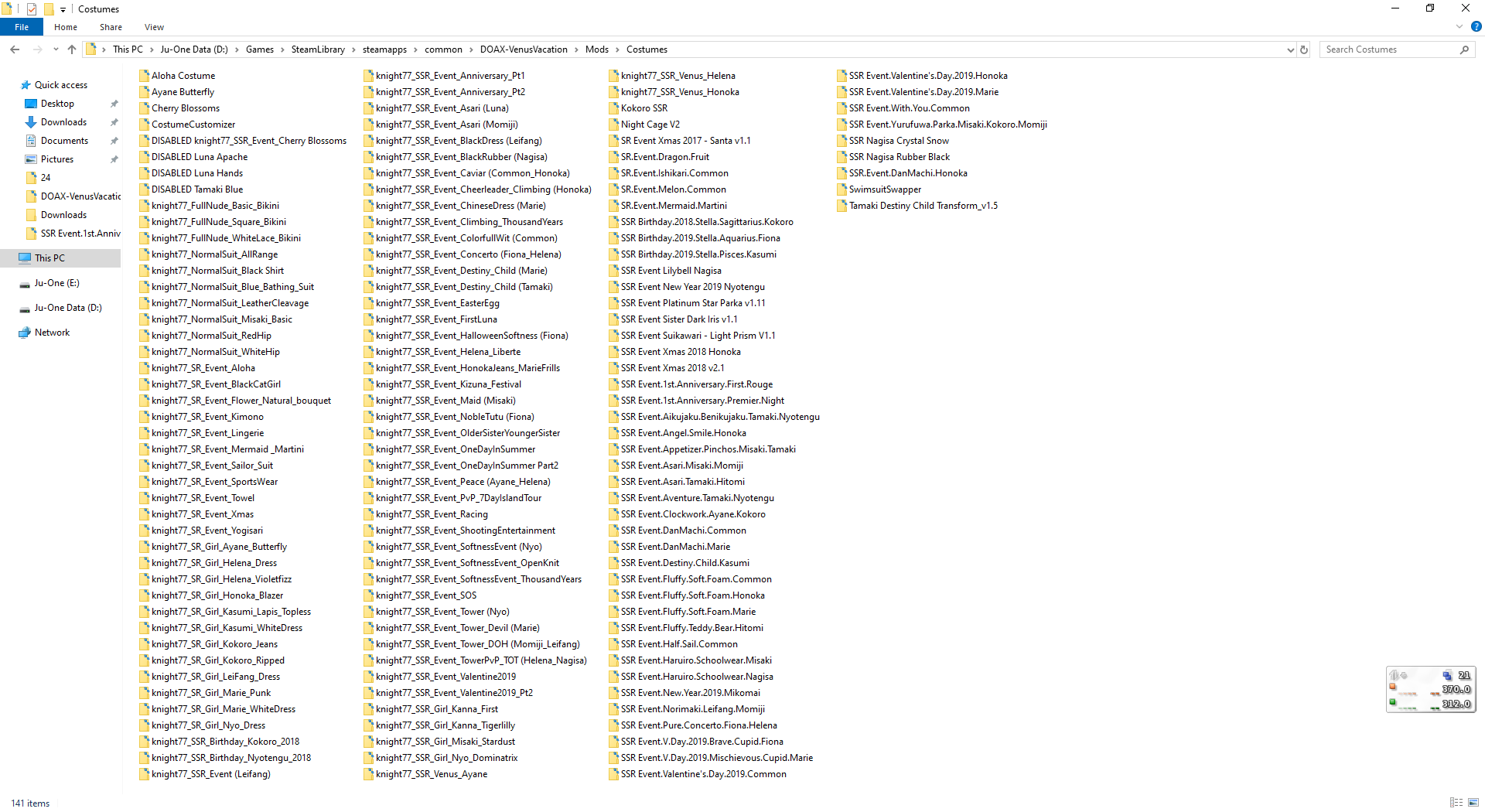Go forward with the Forward arrow
The image size is (1485, 812).
[37, 49]
